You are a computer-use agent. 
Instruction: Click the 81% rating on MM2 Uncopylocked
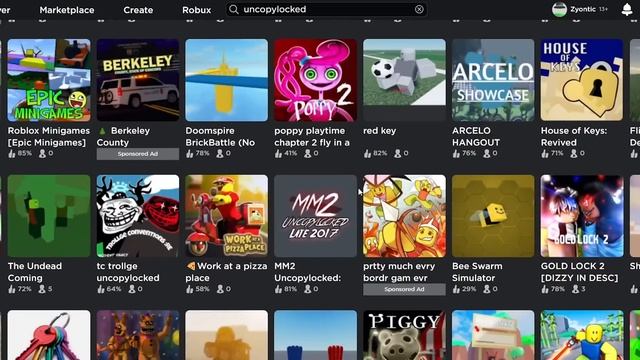pyautogui.click(x=291, y=289)
